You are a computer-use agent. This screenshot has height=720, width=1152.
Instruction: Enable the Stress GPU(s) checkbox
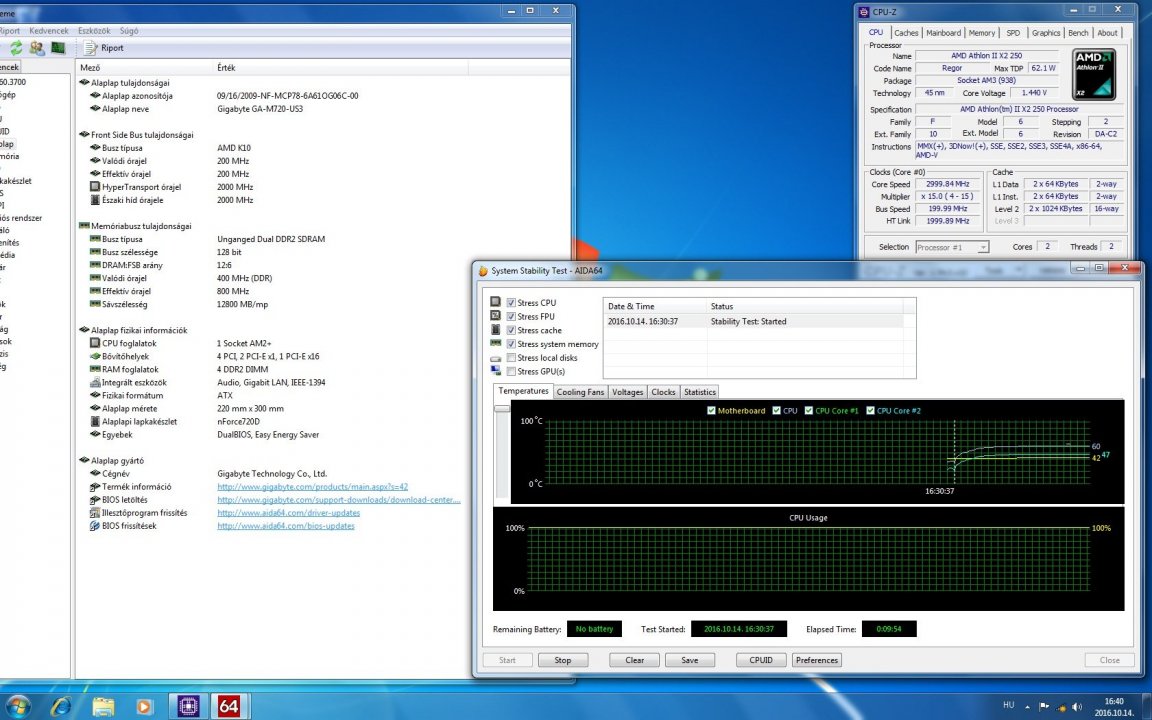[x=511, y=372]
